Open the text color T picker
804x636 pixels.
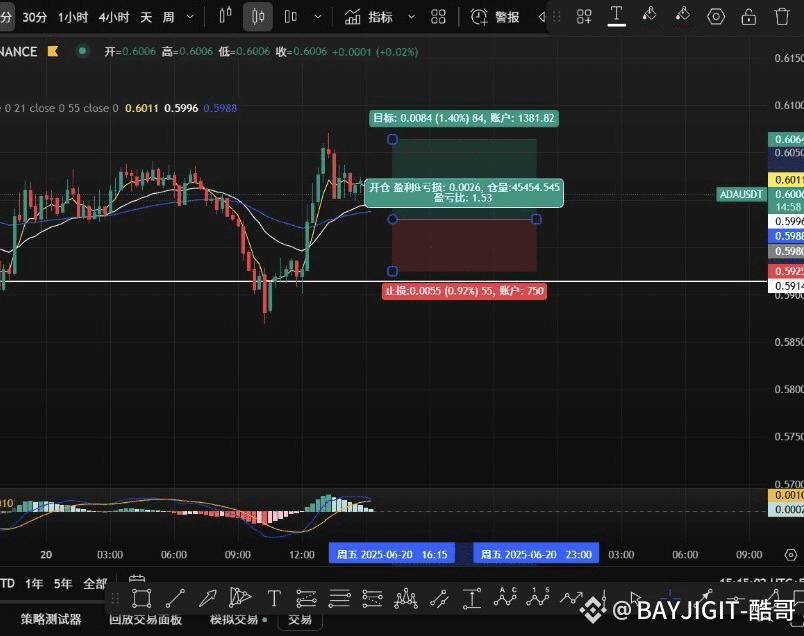616,16
